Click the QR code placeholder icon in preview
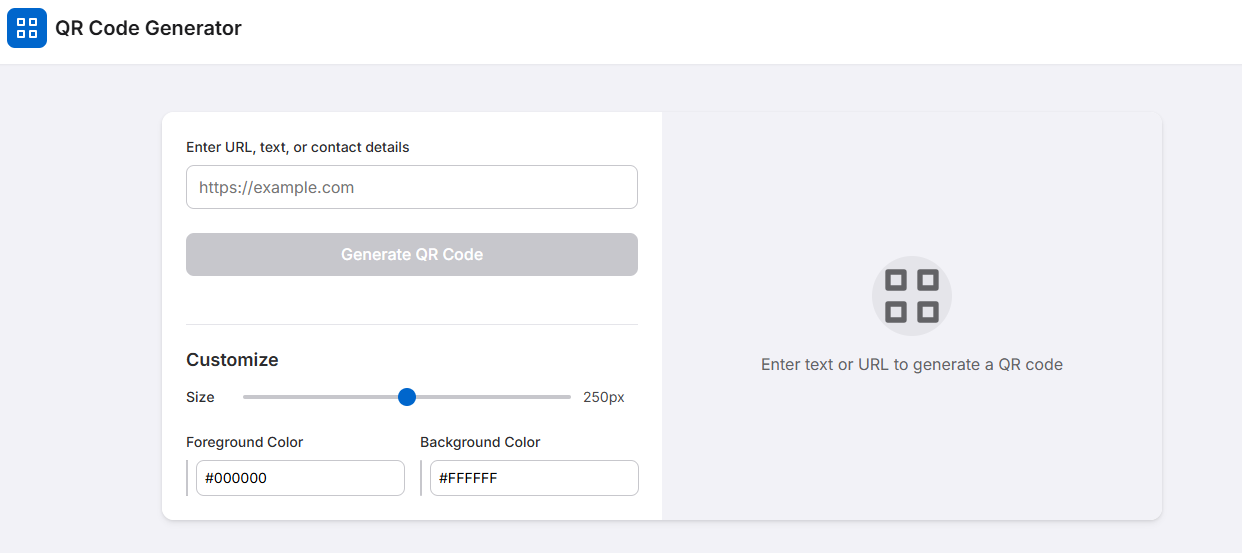 [x=912, y=296]
